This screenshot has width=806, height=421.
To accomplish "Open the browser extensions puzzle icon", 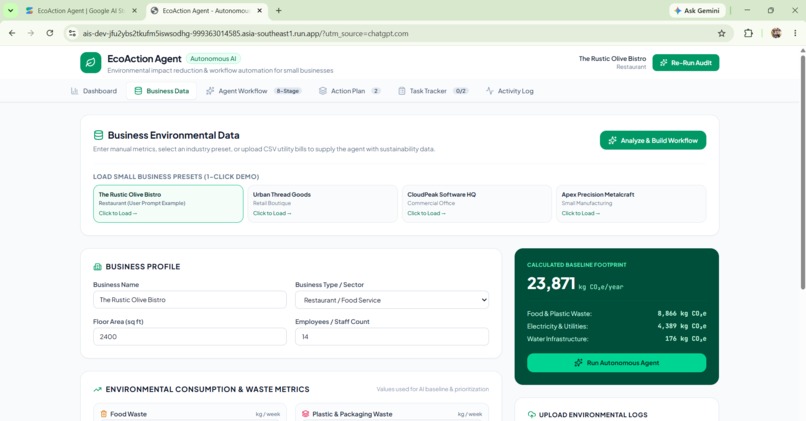I will pos(748,33).
